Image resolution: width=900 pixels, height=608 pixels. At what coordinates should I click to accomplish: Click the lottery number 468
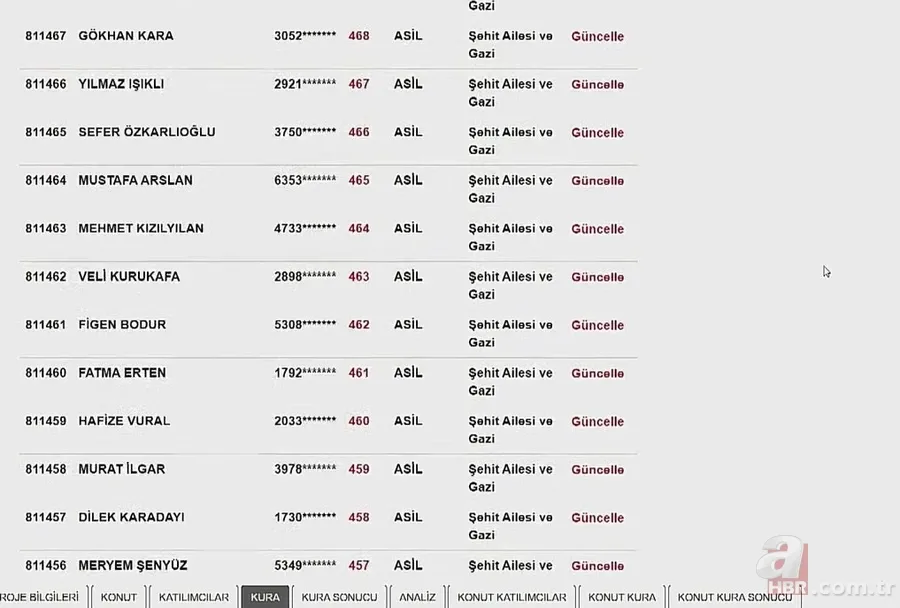pos(359,36)
